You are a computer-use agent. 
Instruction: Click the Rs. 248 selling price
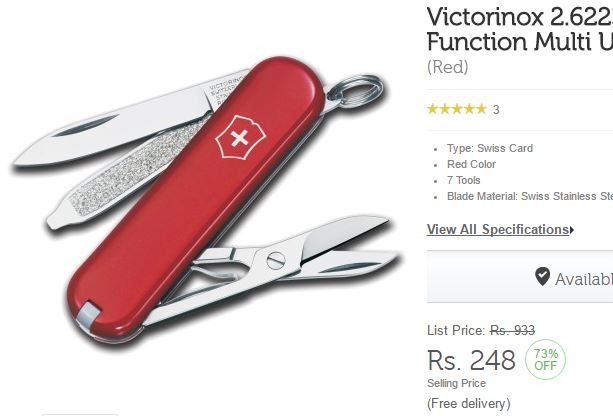coord(471,360)
